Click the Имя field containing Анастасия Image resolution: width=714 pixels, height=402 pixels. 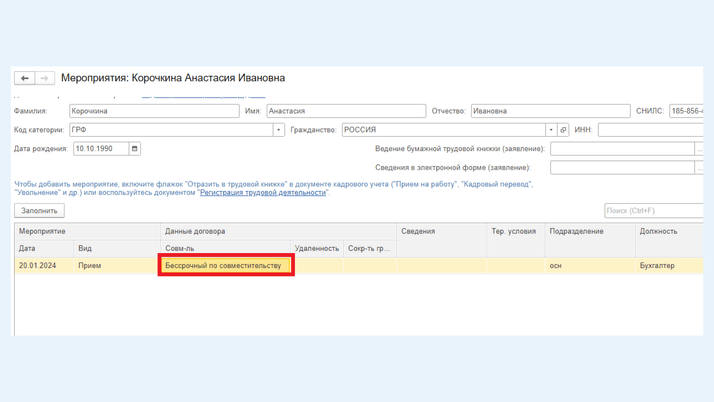(x=346, y=111)
